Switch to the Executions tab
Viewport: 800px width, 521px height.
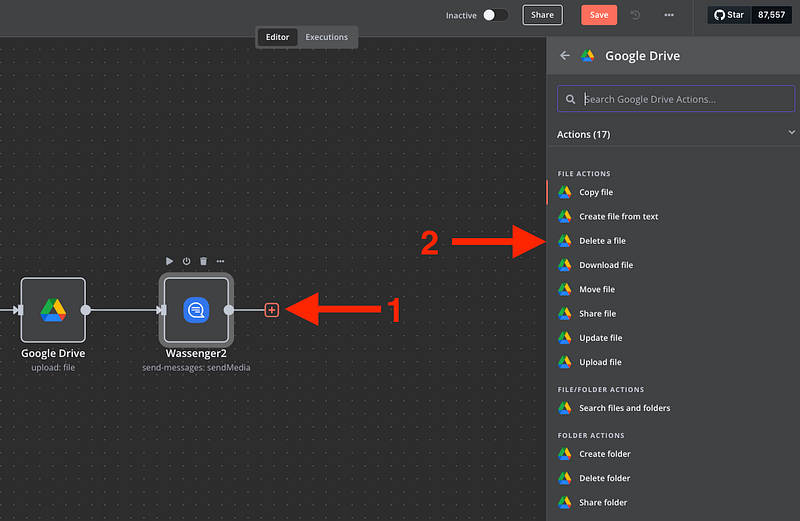(x=327, y=37)
